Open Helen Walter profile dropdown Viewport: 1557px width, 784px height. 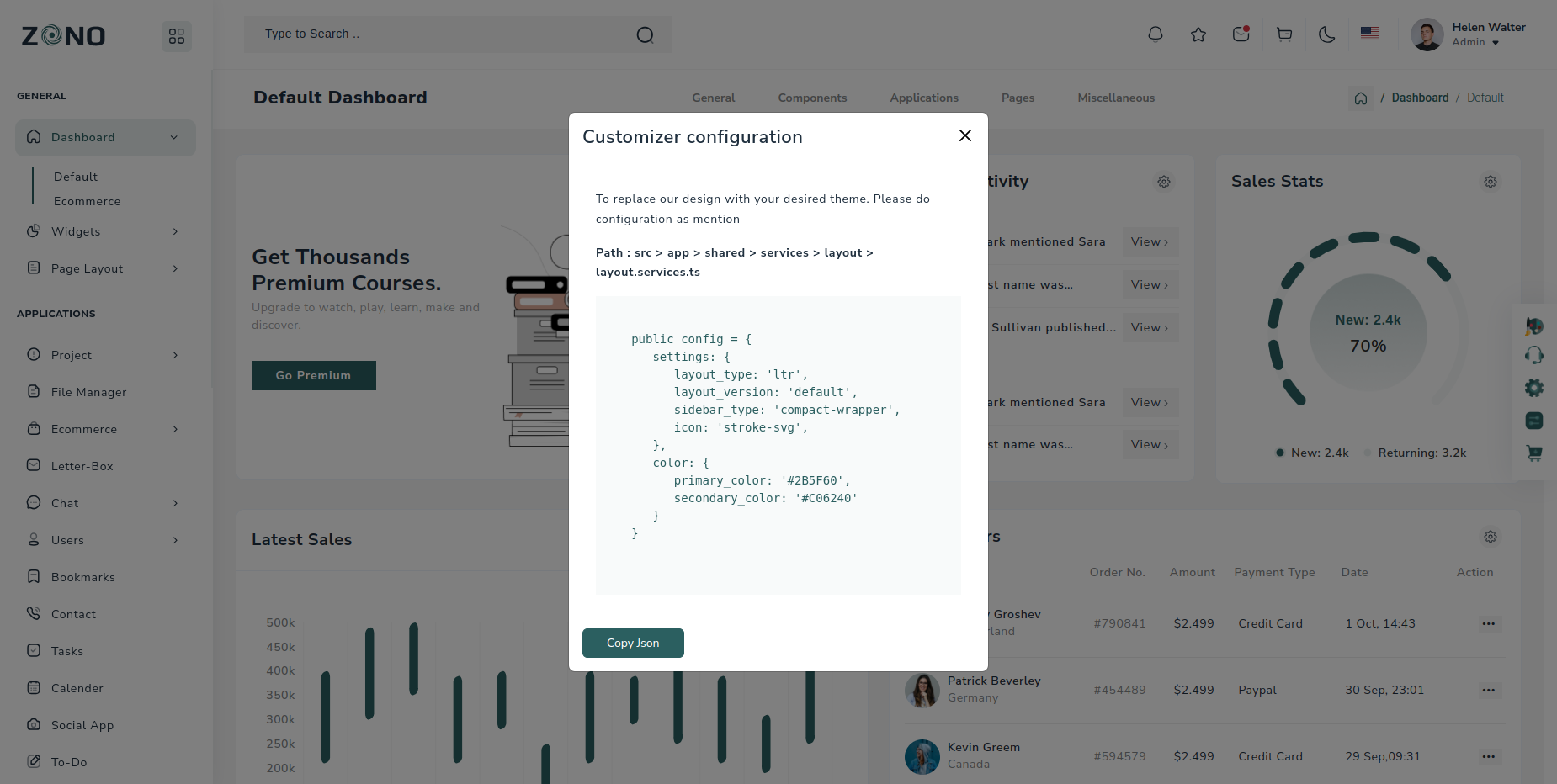(x=1469, y=34)
